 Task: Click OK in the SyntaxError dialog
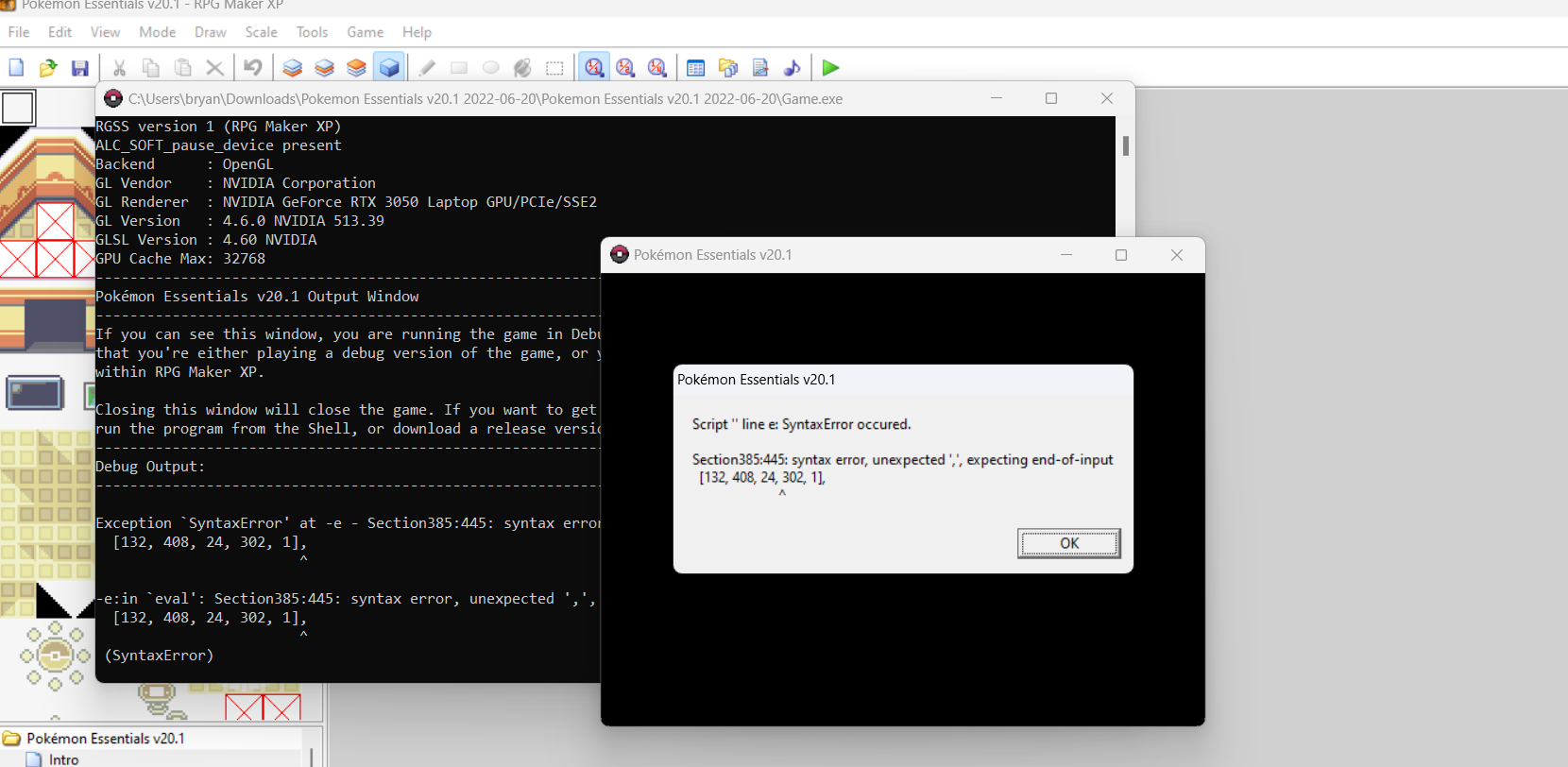[1068, 543]
